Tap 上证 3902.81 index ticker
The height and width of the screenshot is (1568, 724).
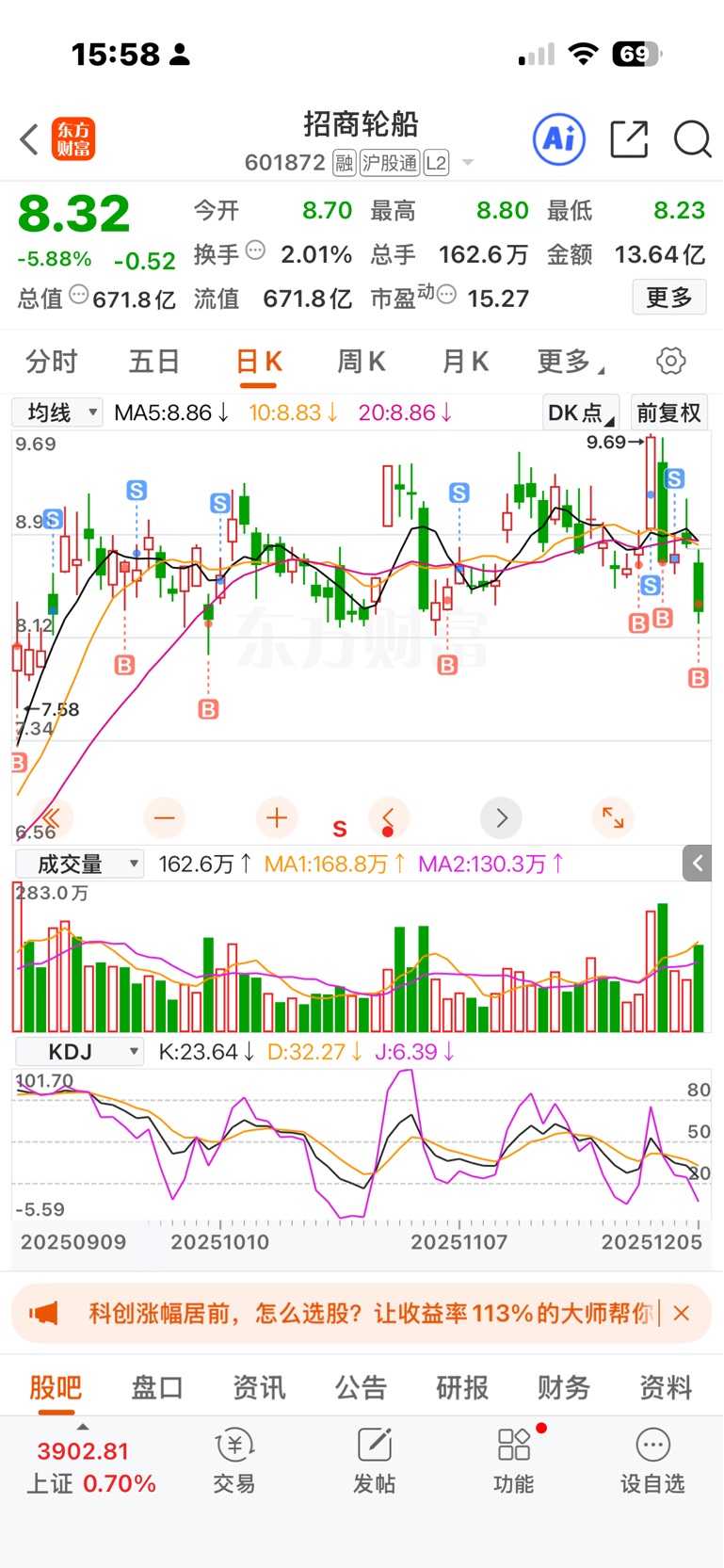(x=90, y=1467)
